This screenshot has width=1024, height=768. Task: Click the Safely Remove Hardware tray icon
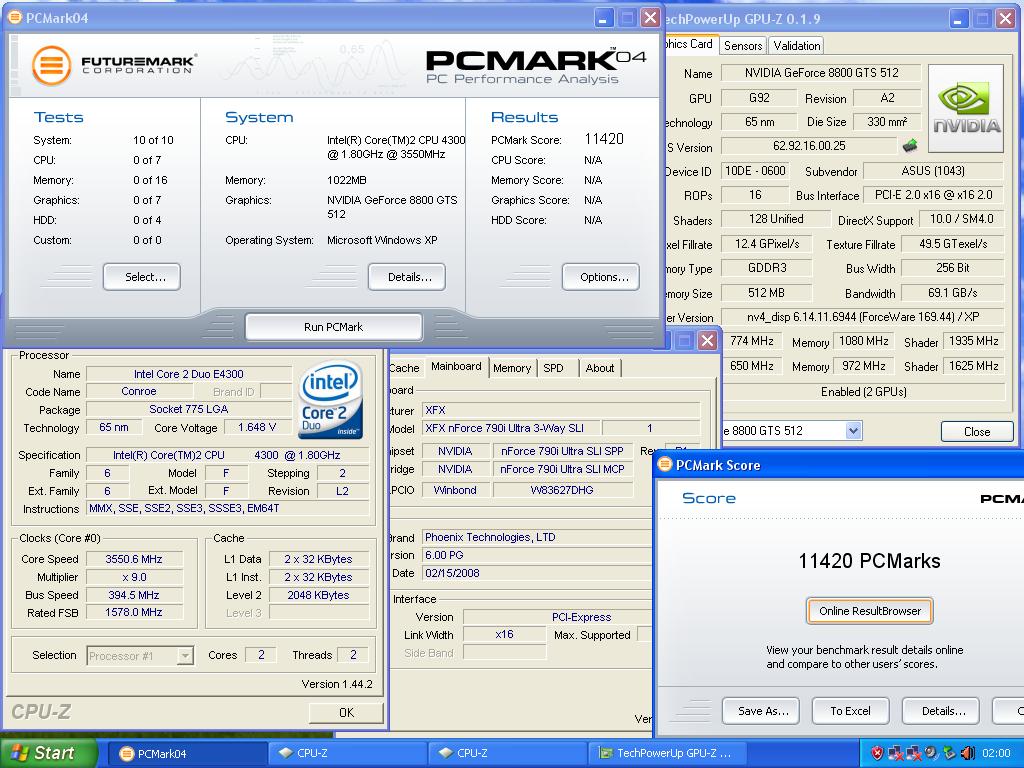[950, 754]
